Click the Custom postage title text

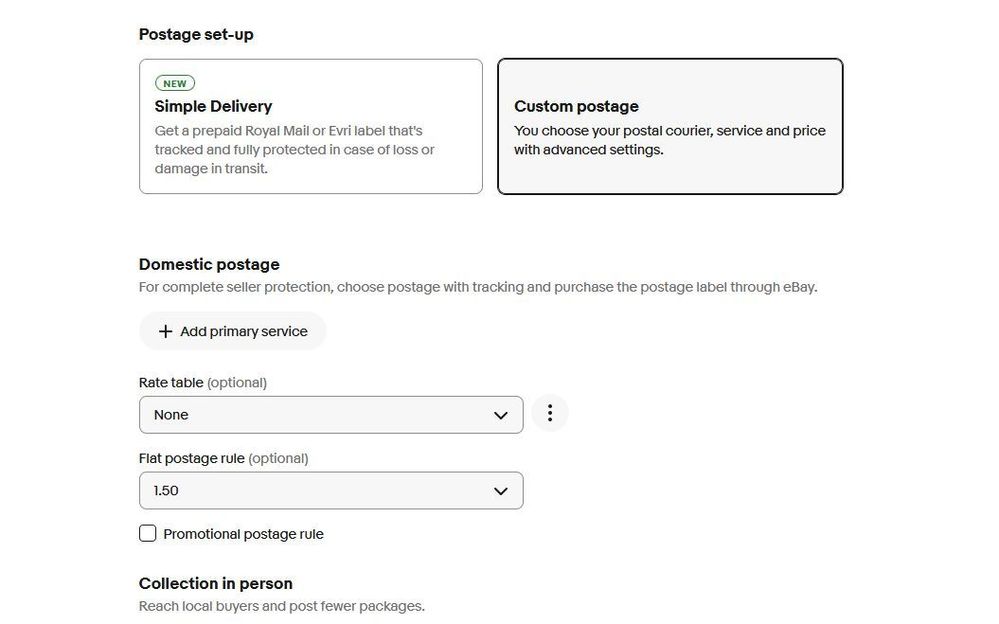click(x=576, y=106)
